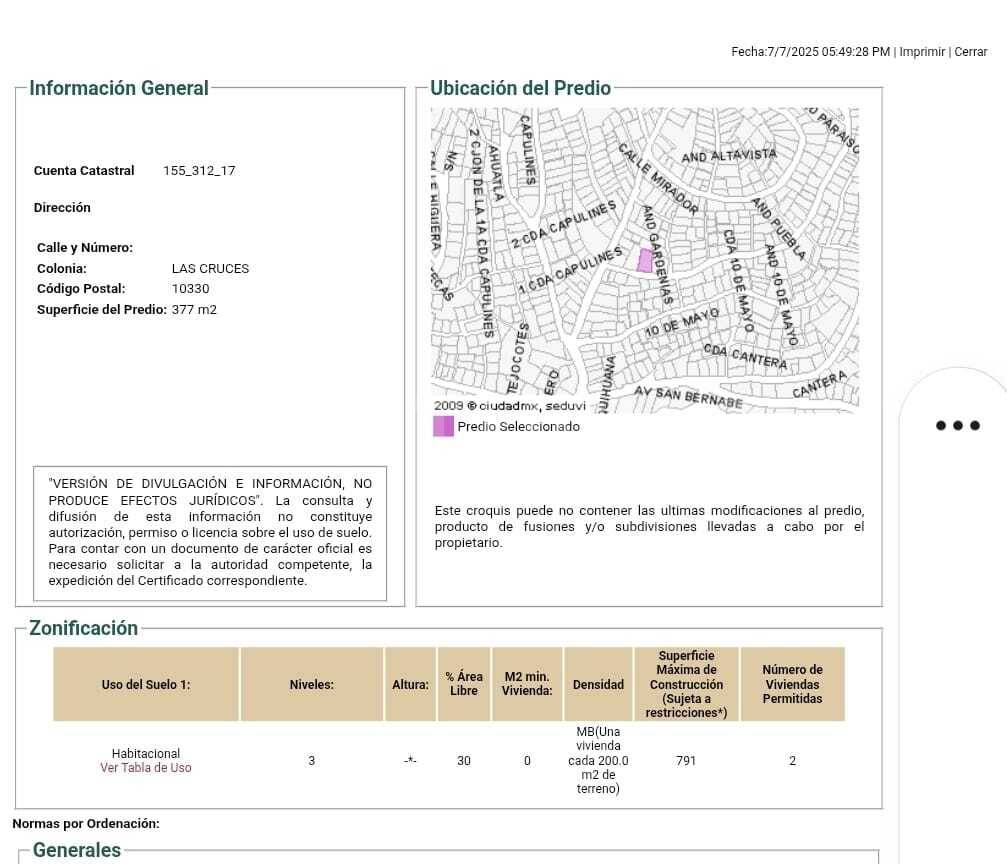Click the highlighted pink parcel on the map

(645, 261)
